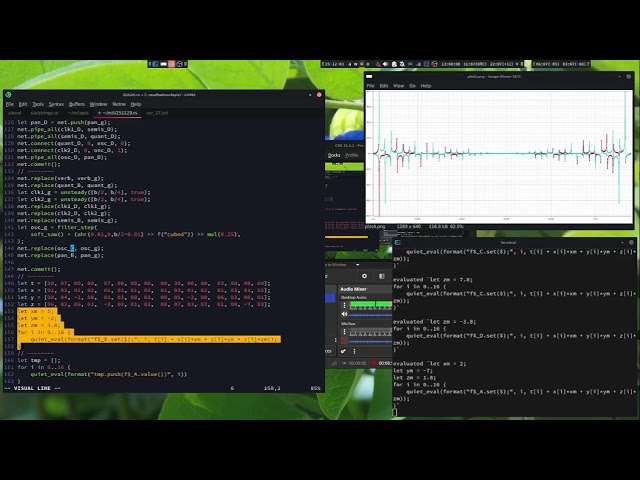
Task: Mute Desktop Audio speaker icon in mixer
Action: click(344, 316)
